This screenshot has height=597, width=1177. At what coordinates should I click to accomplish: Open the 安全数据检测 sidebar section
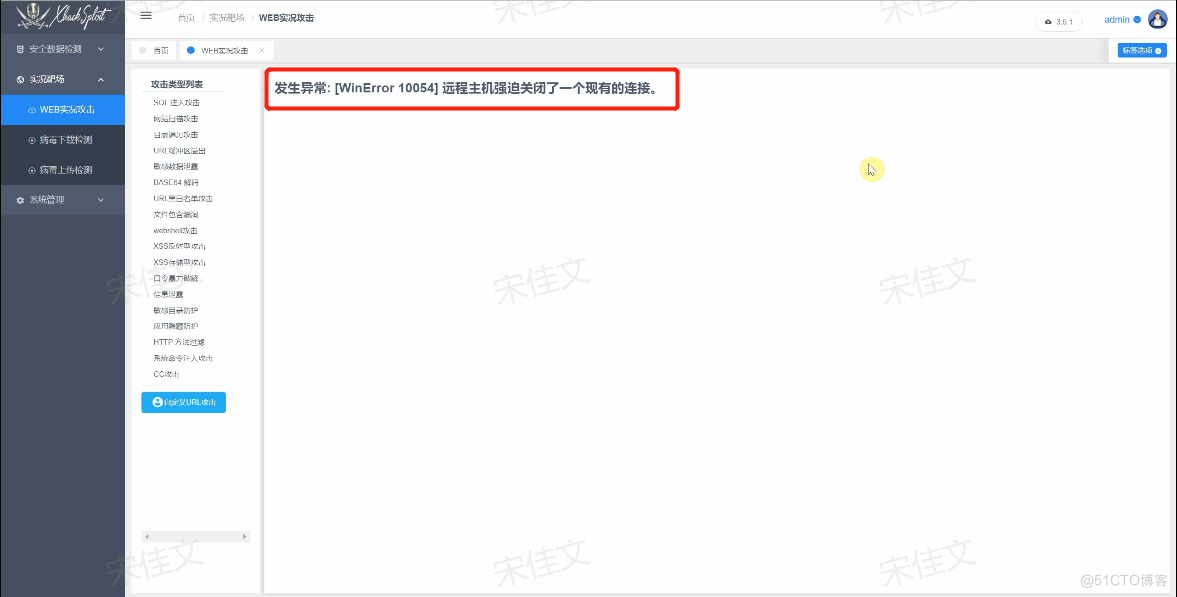(x=62, y=50)
